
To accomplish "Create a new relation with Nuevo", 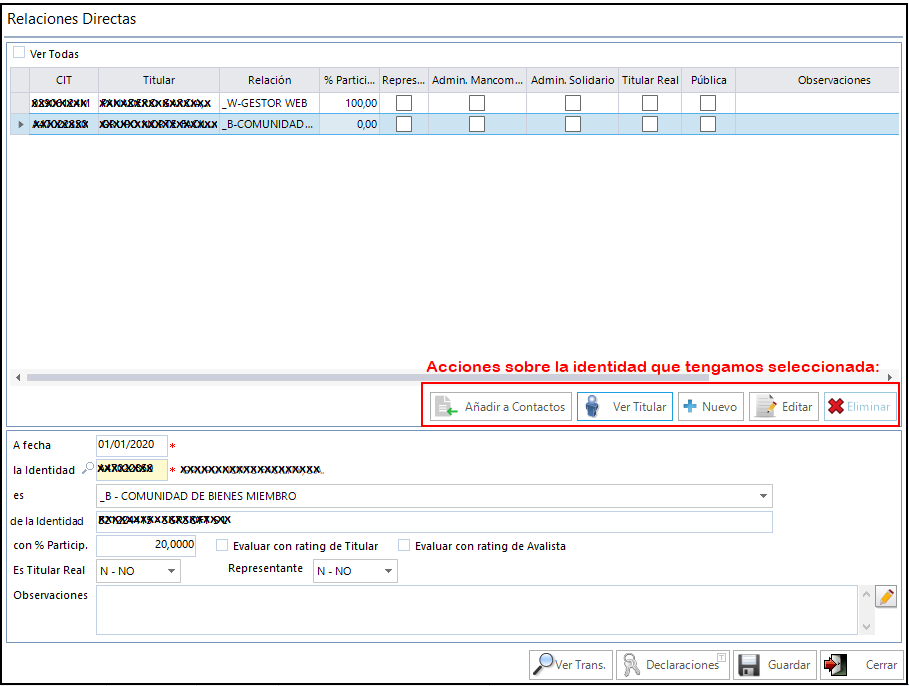I will [711, 406].
